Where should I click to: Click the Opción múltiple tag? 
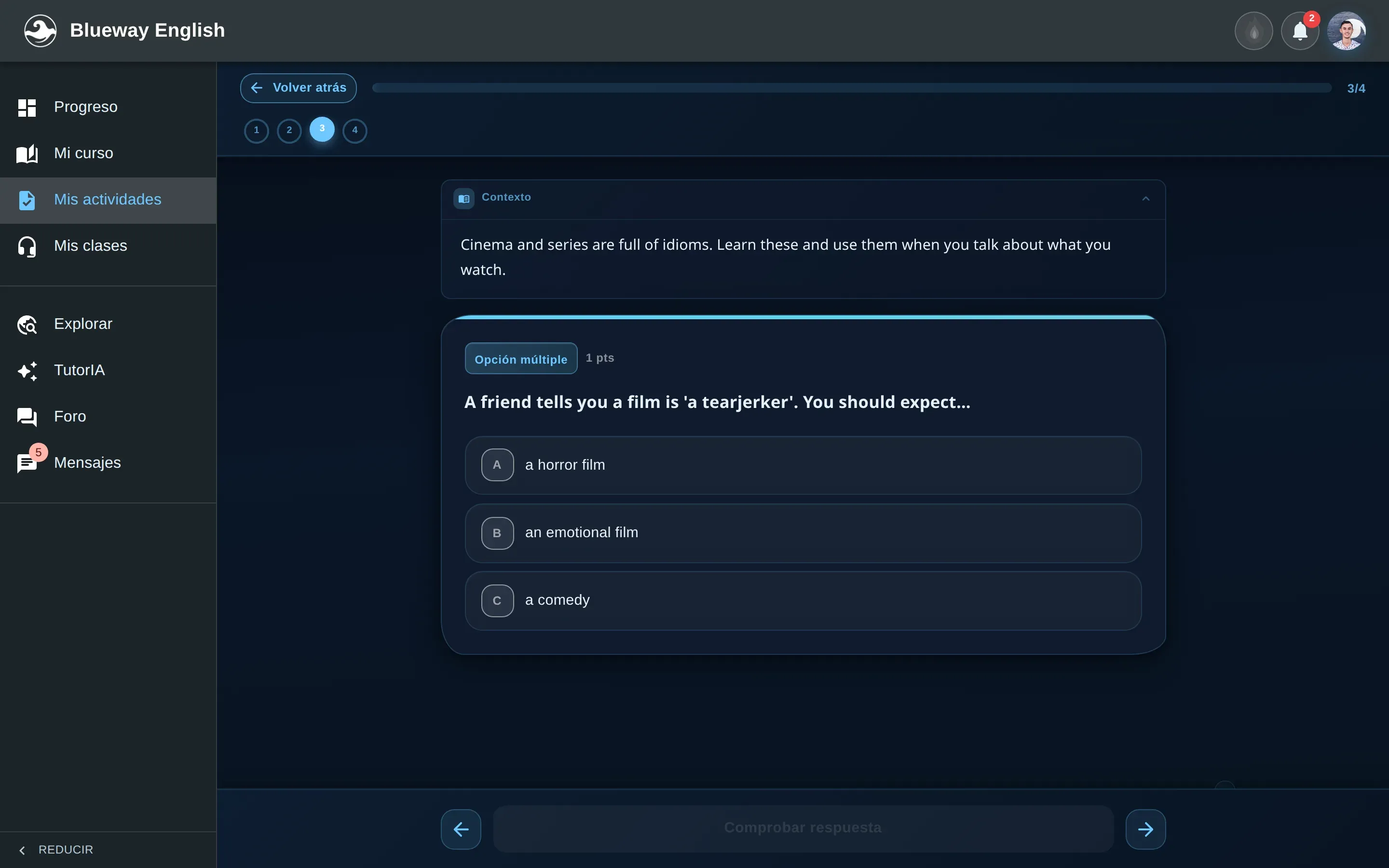pos(520,359)
